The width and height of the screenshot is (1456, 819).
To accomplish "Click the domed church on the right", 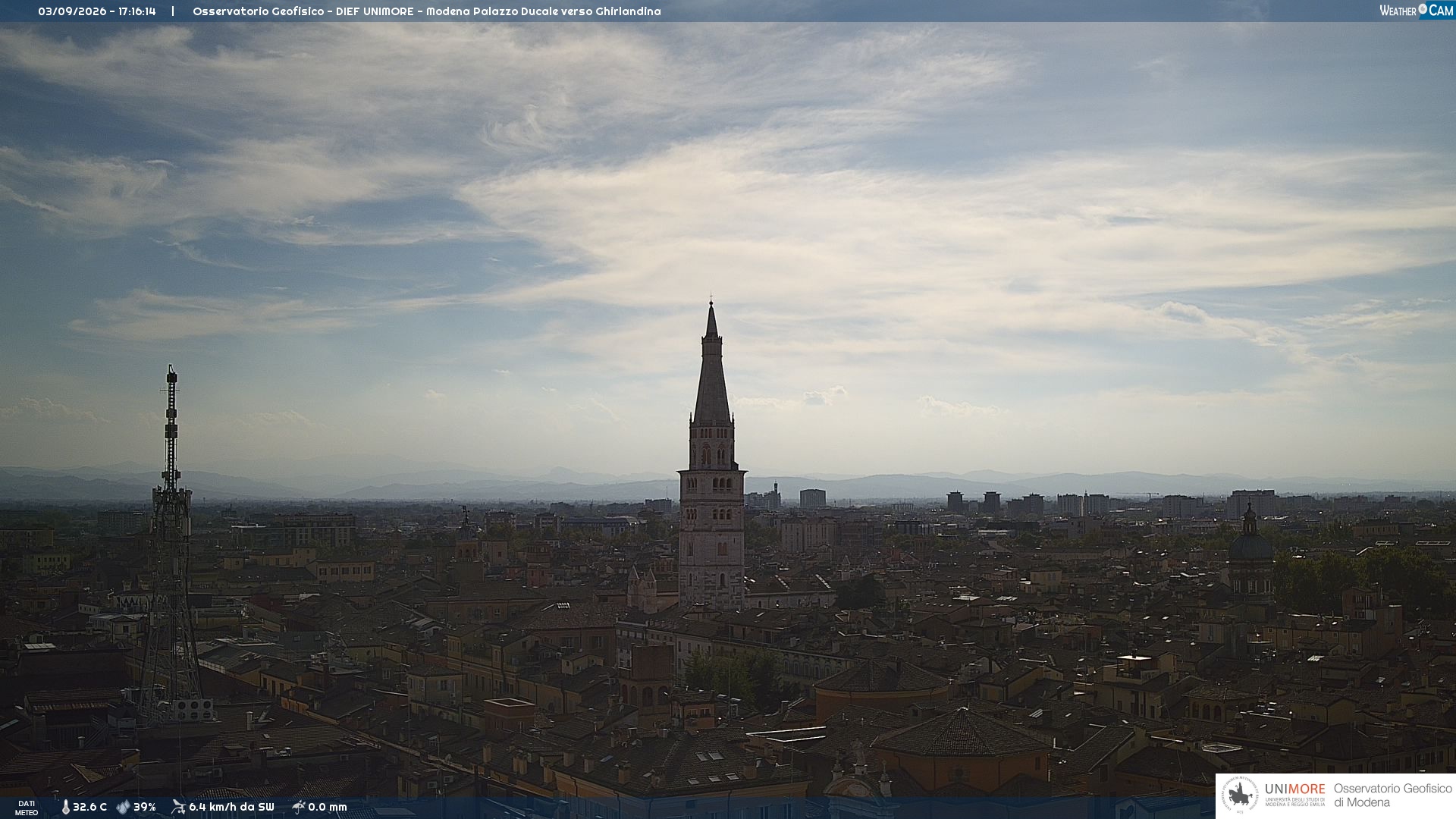I will point(1250,554).
